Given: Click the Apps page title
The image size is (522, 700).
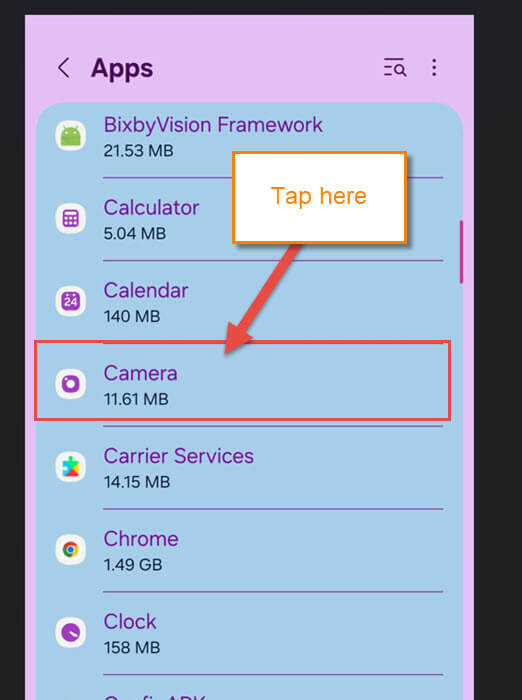Looking at the screenshot, I should [x=122, y=69].
